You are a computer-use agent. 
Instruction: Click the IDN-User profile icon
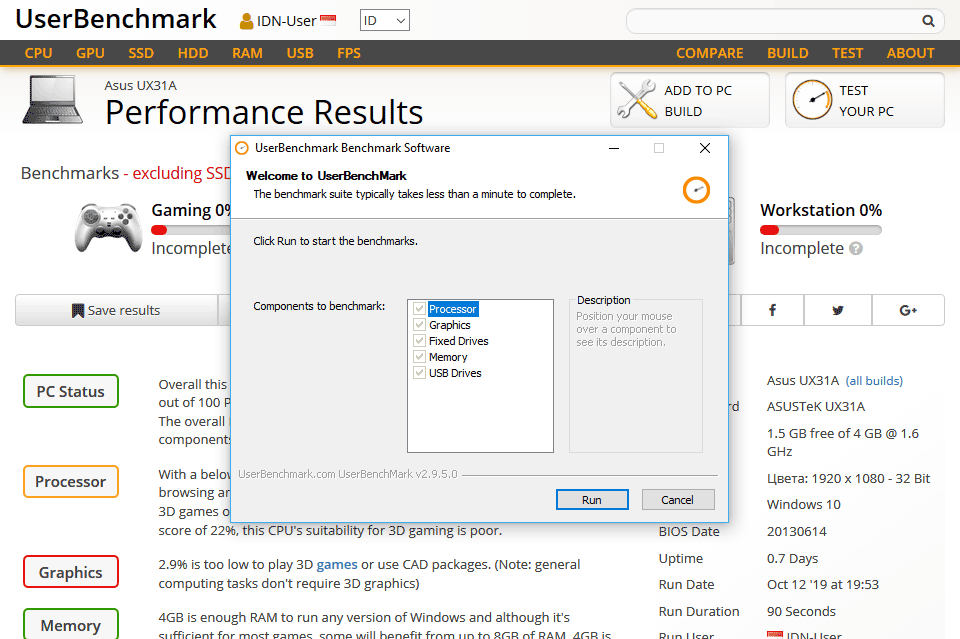[x=246, y=21]
